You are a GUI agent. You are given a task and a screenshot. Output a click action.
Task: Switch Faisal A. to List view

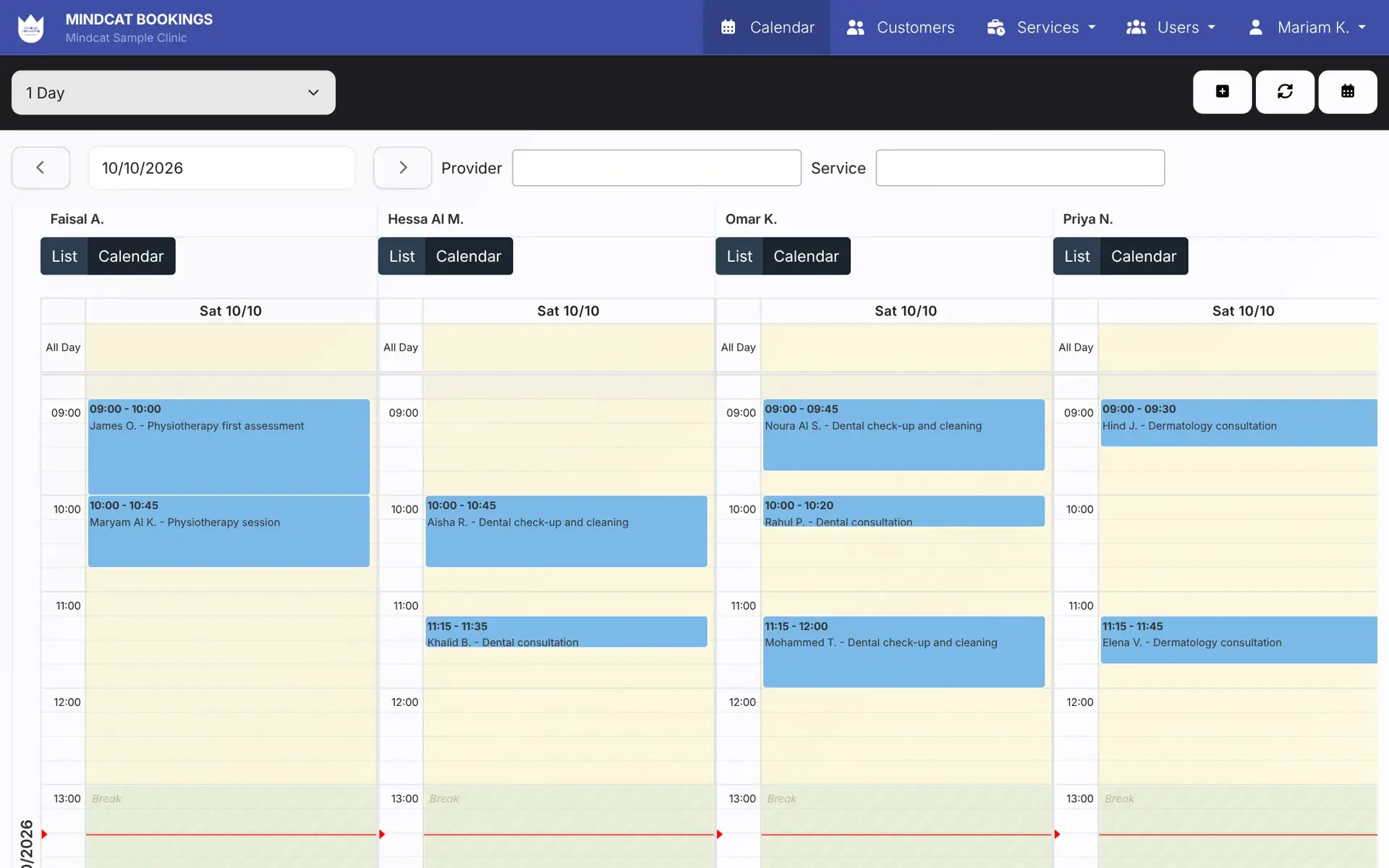pyautogui.click(x=64, y=256)
